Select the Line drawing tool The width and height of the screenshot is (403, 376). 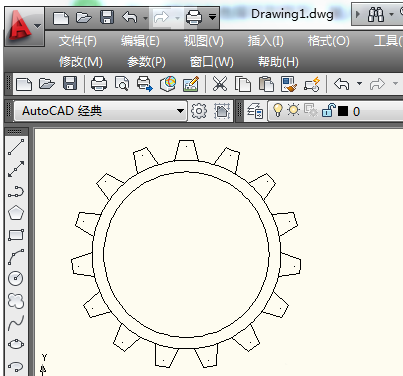pyautogui.click(x=16, y=147)
